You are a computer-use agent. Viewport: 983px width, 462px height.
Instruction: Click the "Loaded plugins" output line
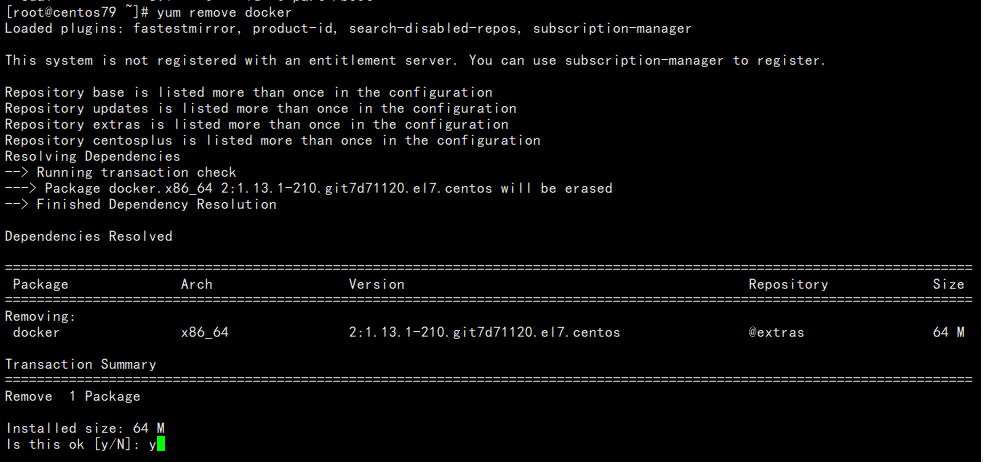(348, 28)
